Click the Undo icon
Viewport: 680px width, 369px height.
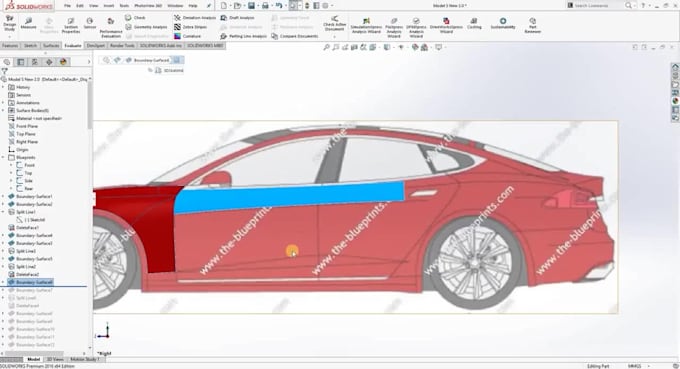click(x=279, y=6)
